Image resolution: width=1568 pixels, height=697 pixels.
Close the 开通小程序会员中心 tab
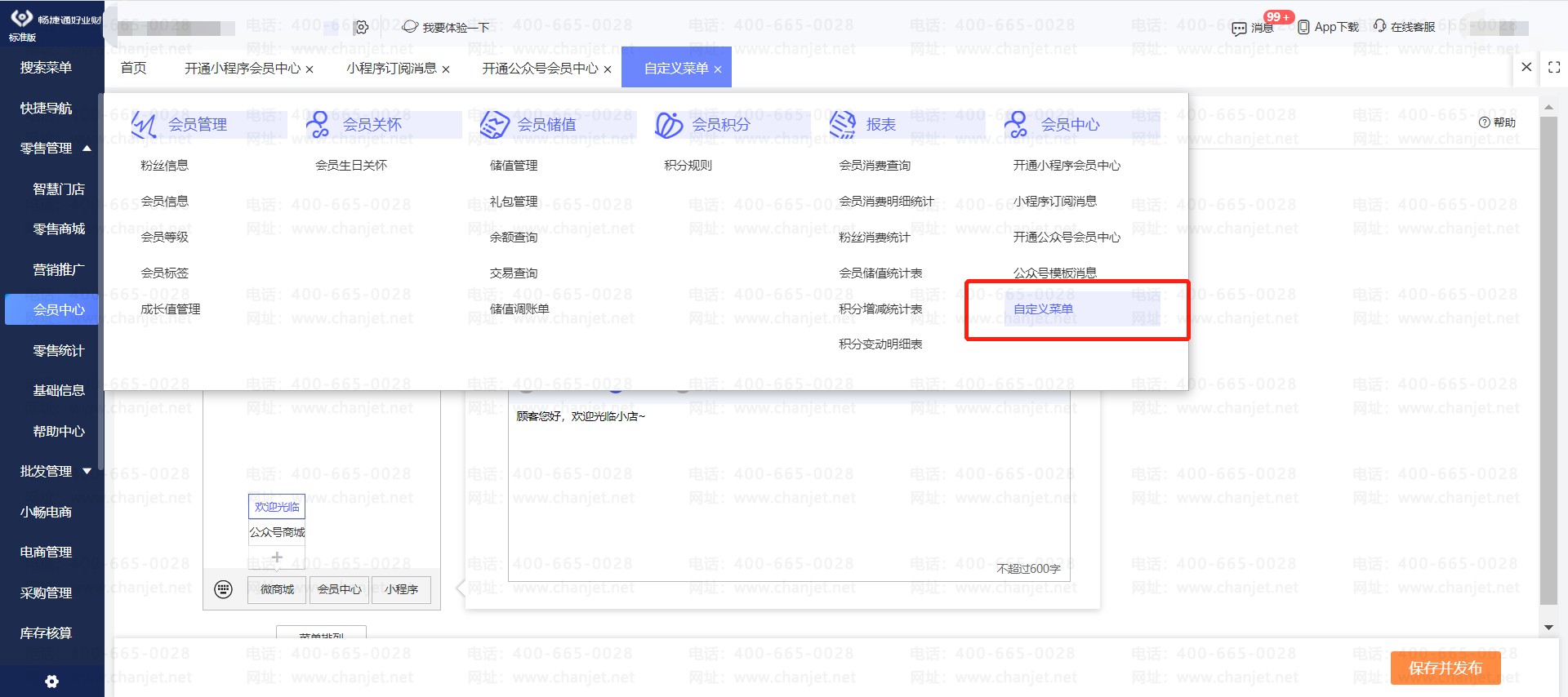coord(310,69)
